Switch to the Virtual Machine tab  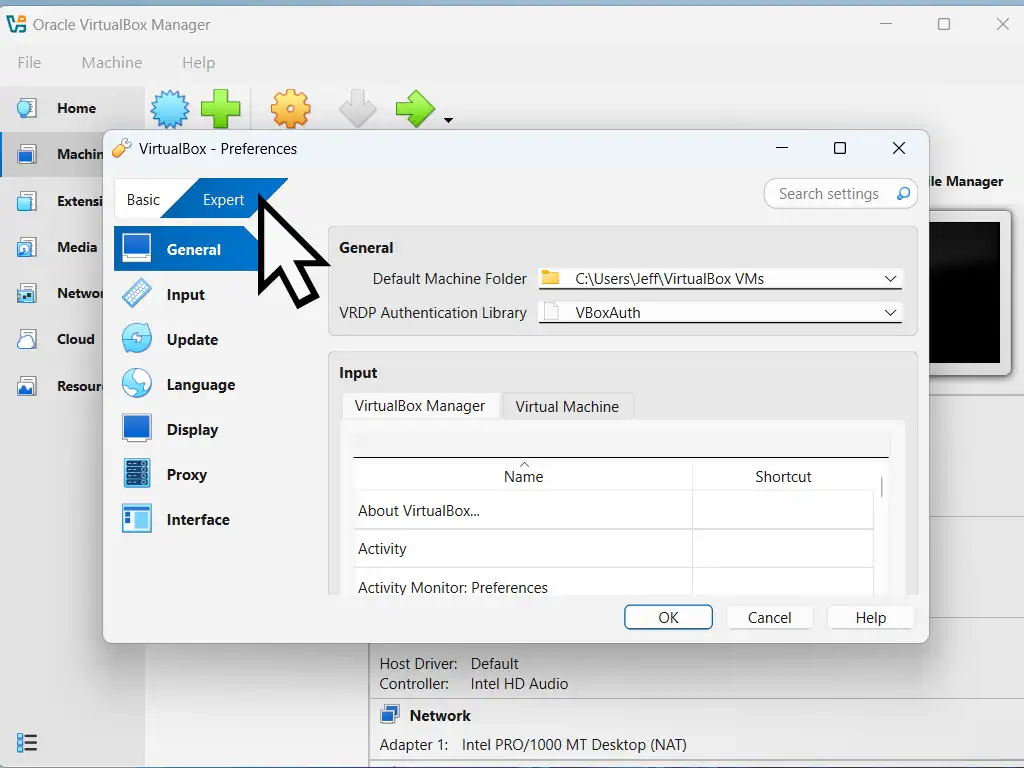[x=567, y=407]
